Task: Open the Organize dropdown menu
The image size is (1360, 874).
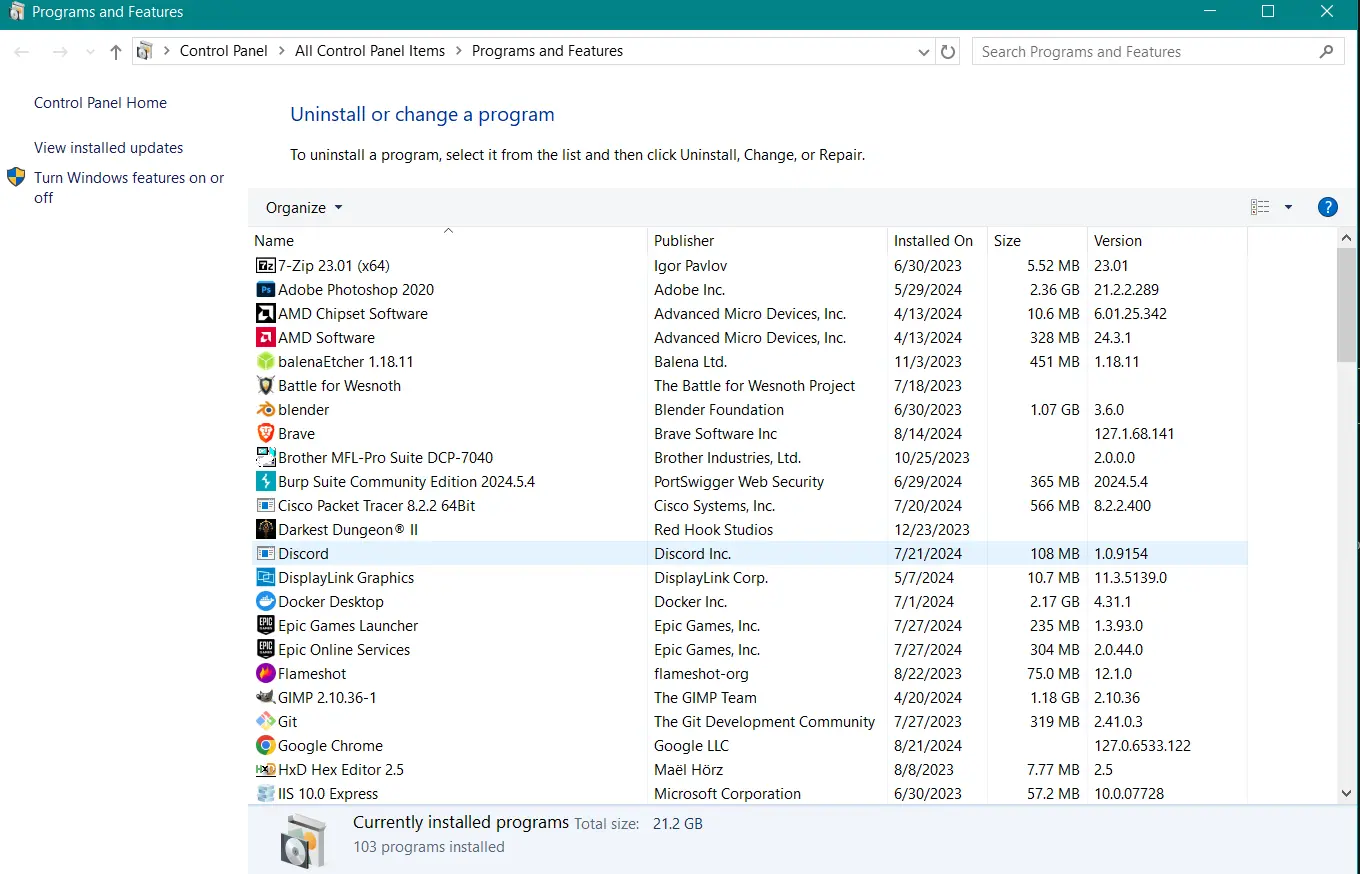Action: point(303,208)
